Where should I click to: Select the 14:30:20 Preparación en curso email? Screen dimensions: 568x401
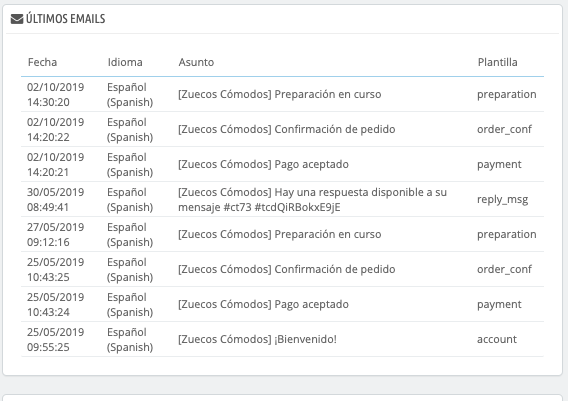(282, 95)
